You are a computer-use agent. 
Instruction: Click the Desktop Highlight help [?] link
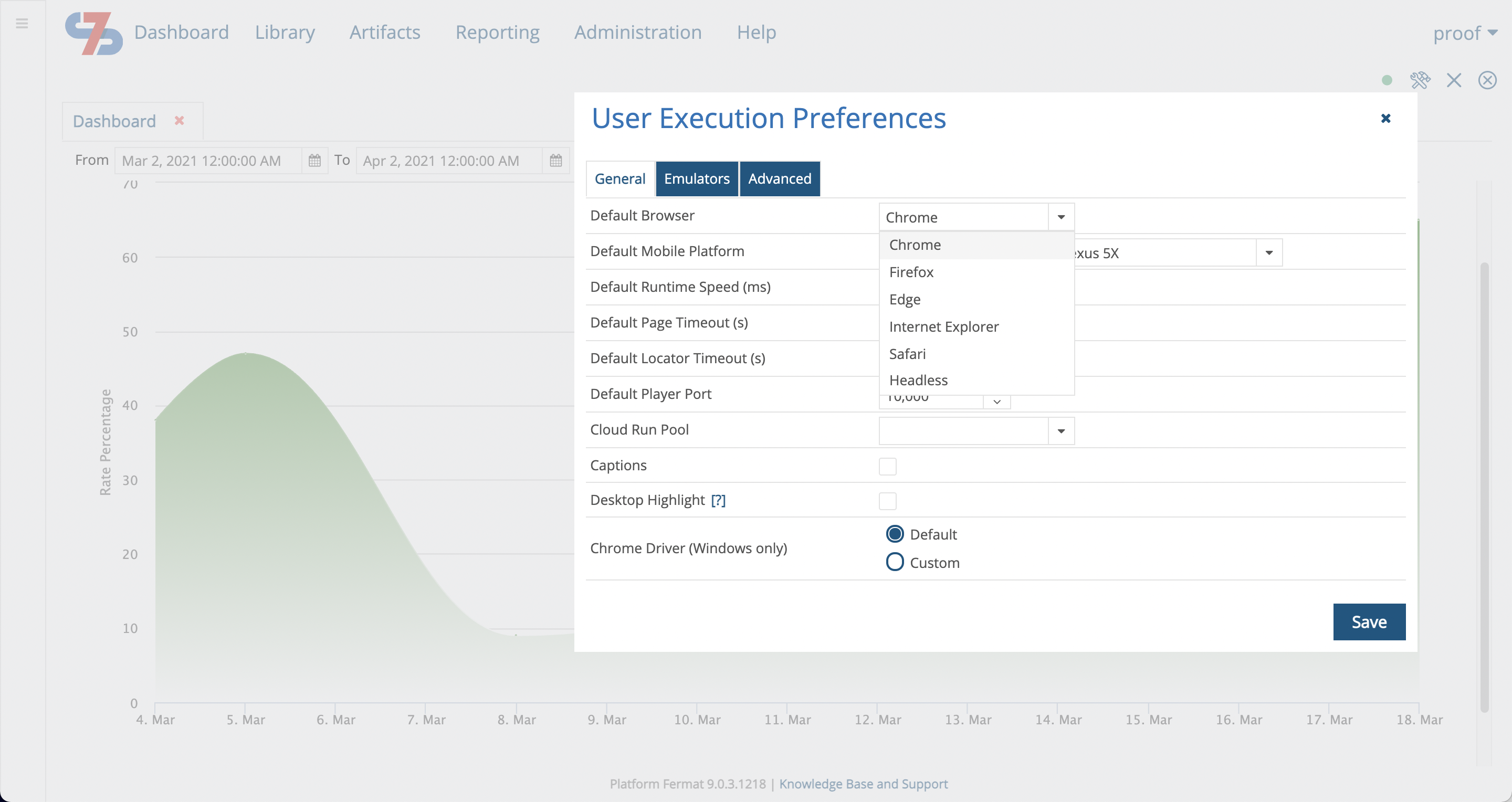(x=718, y=500)
